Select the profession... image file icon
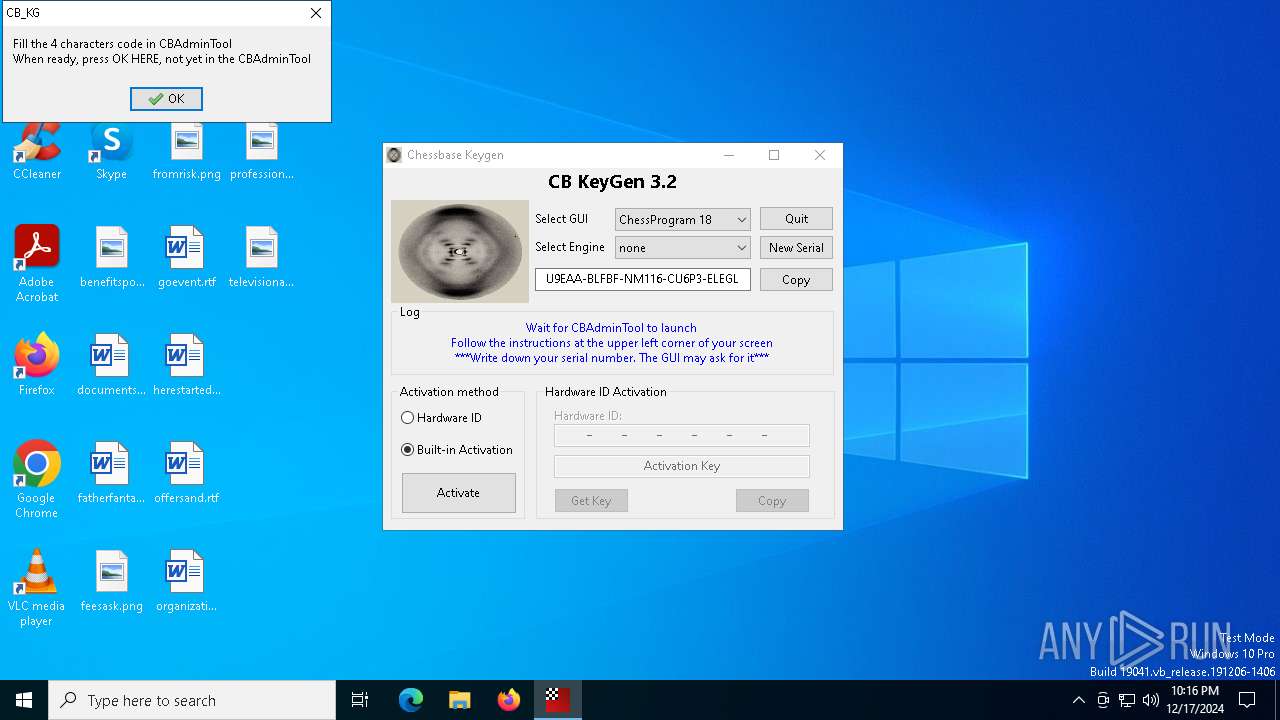This screenshot has width=1280, height=720. click(261, 150)
